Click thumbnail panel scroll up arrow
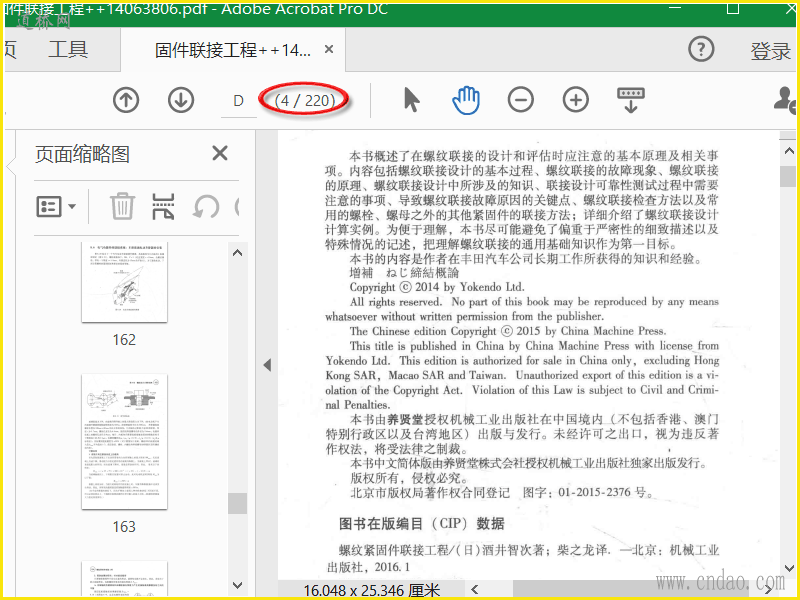The image size is (800, 600). [x=237, y=253]
